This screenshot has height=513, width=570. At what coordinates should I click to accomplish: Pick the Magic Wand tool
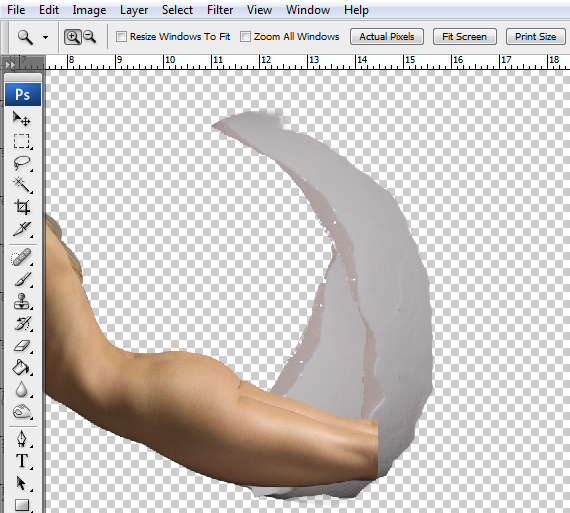coord(21,185)
